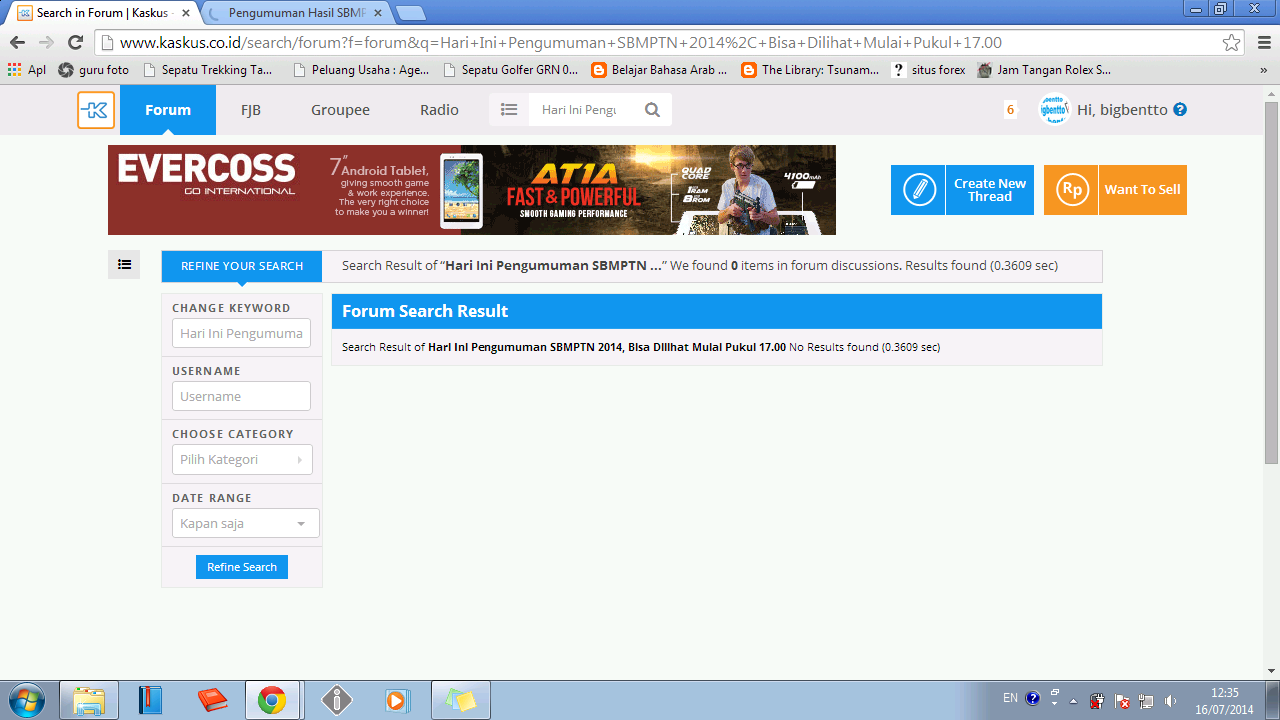This screenshot has height=720, width=1280.
Task: Open the Radio navigation tab
Action: click(x=439, y=110)
